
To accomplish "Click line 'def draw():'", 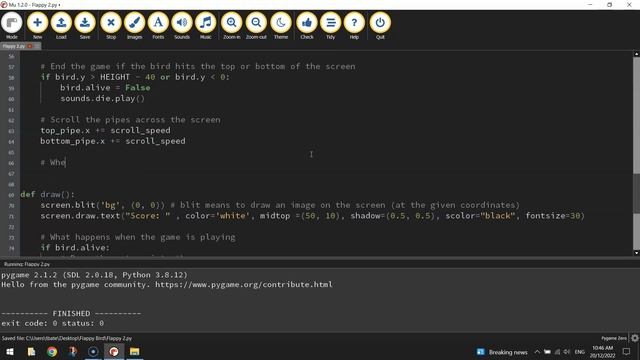I will tap(48, 194).
